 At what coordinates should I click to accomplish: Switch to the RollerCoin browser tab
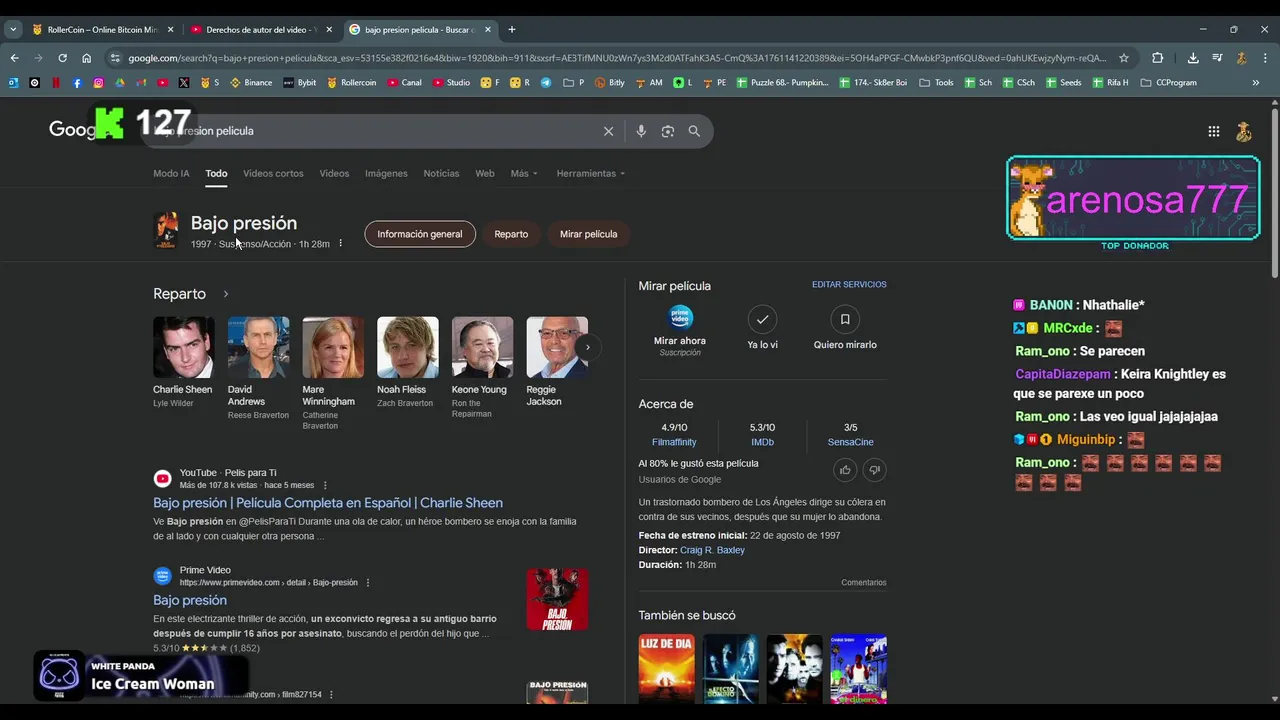click(103, 29)
